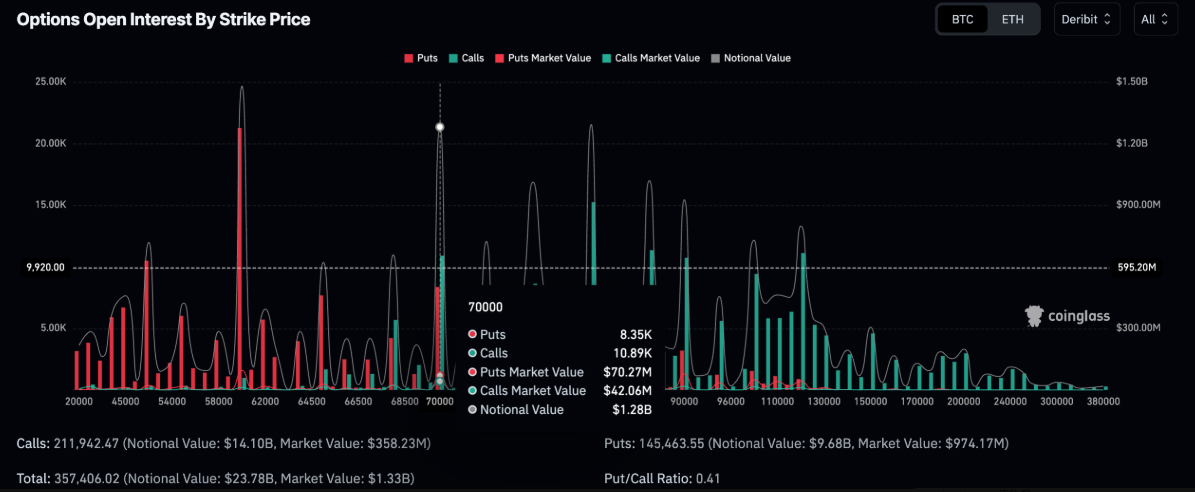
Task: Click the green Calls dot in tooltip
Action: (x=472, y=353)
